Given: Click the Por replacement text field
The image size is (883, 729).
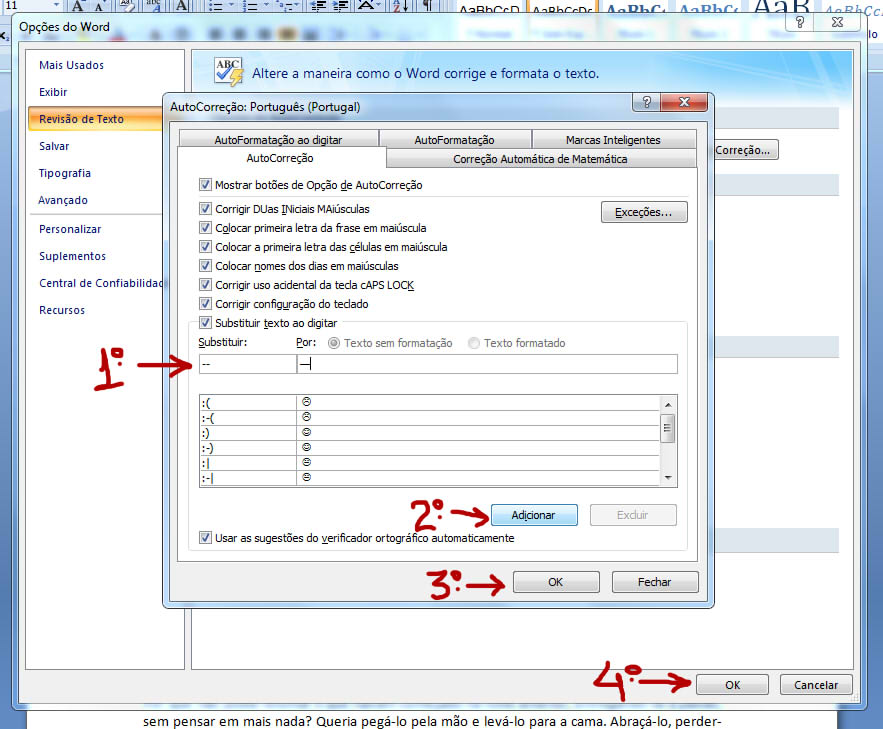Looking at the screenshot, I should (x=487, y=364).
